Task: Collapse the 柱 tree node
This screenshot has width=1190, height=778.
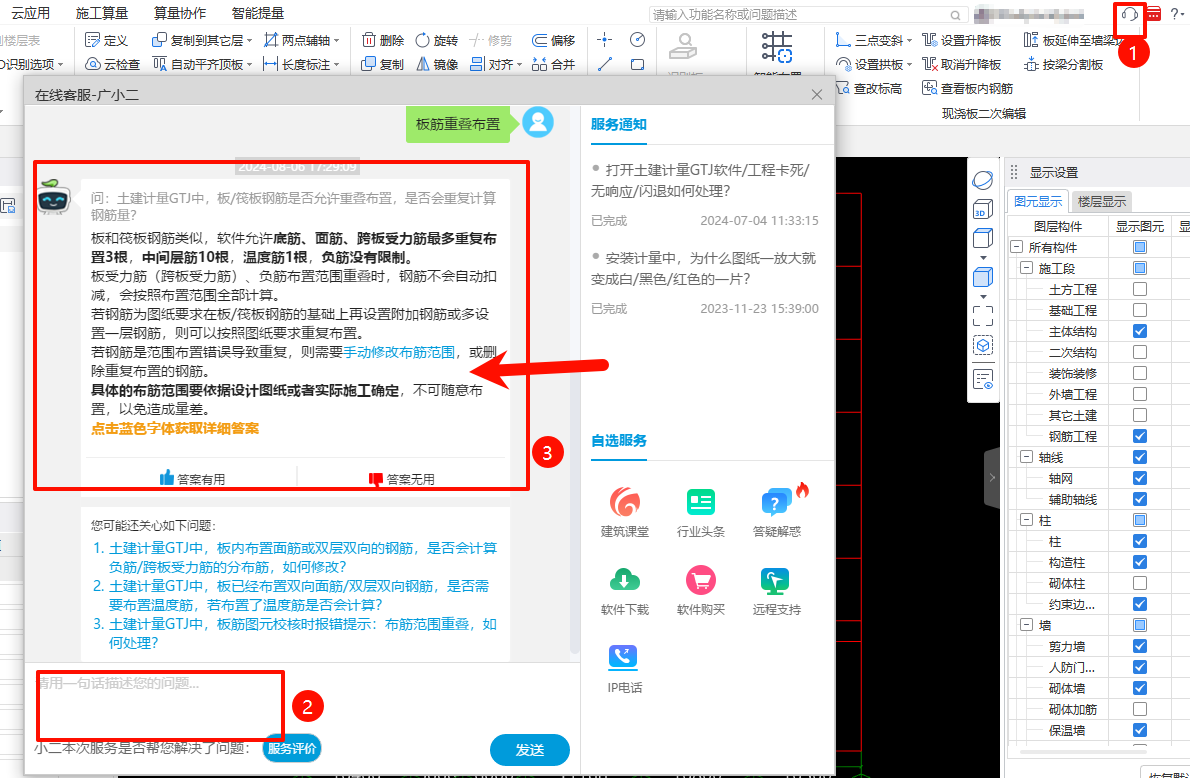Action: [1026, 520]
